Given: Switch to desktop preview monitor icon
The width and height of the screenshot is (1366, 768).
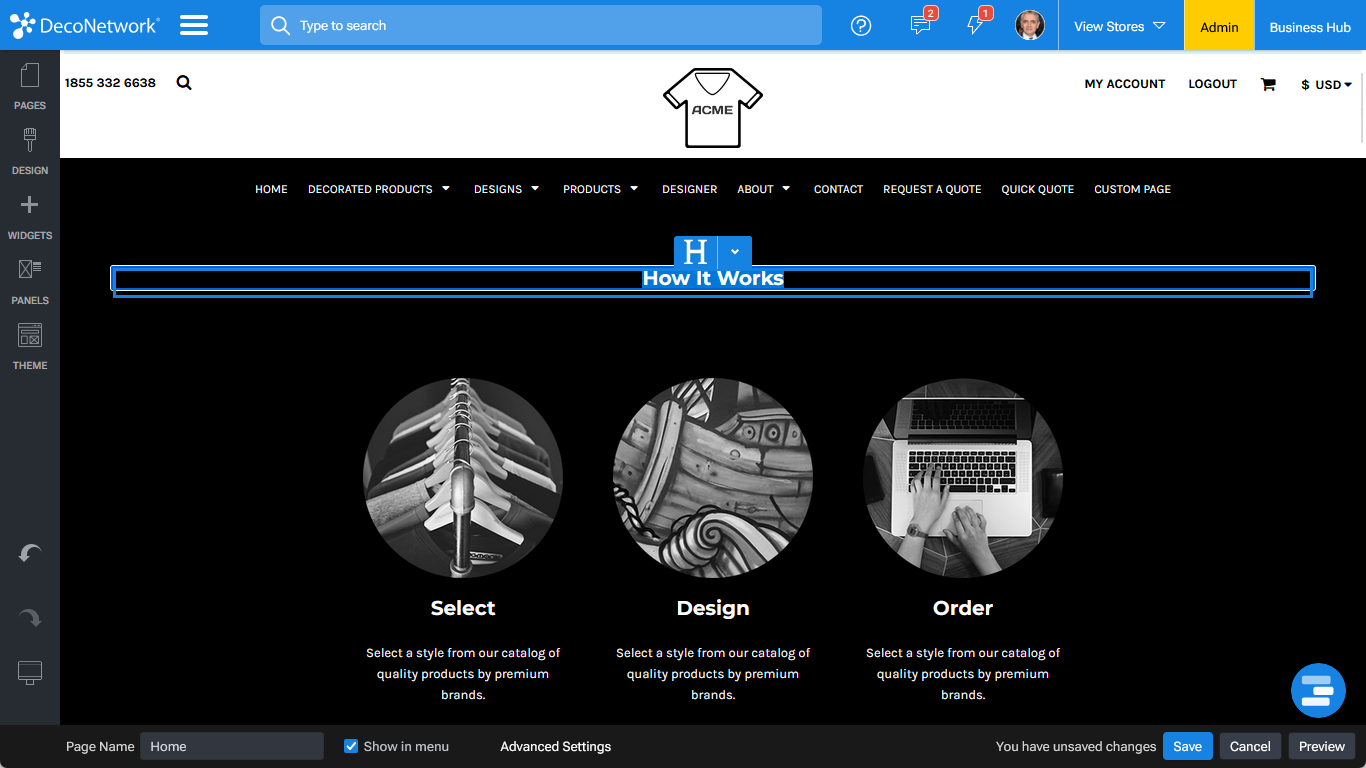Looking at the screenshot, I should tap(30, 673).
